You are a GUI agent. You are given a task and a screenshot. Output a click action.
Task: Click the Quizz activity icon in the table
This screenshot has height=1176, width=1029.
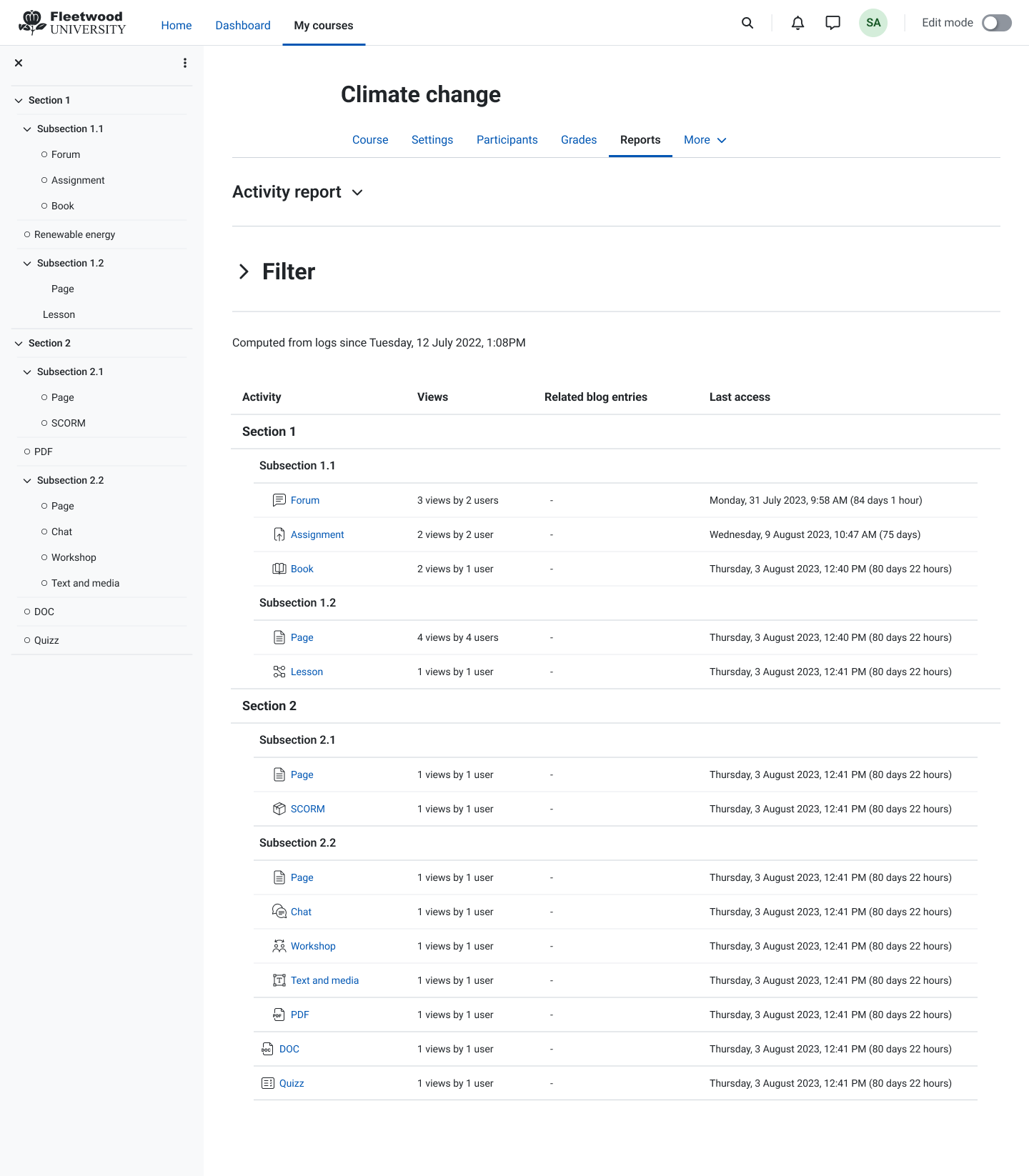tap(268, 1083)
